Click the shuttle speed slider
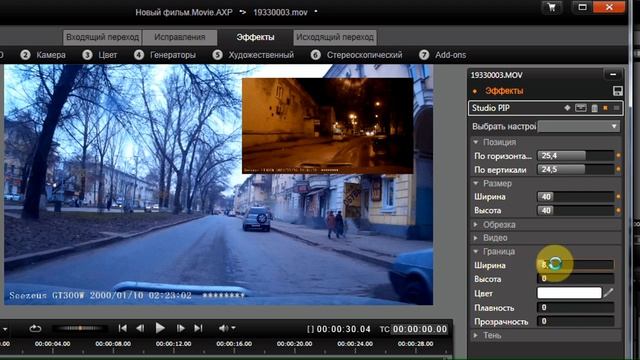The height and width of the screenshot is (360, 640). coord(80,328)
